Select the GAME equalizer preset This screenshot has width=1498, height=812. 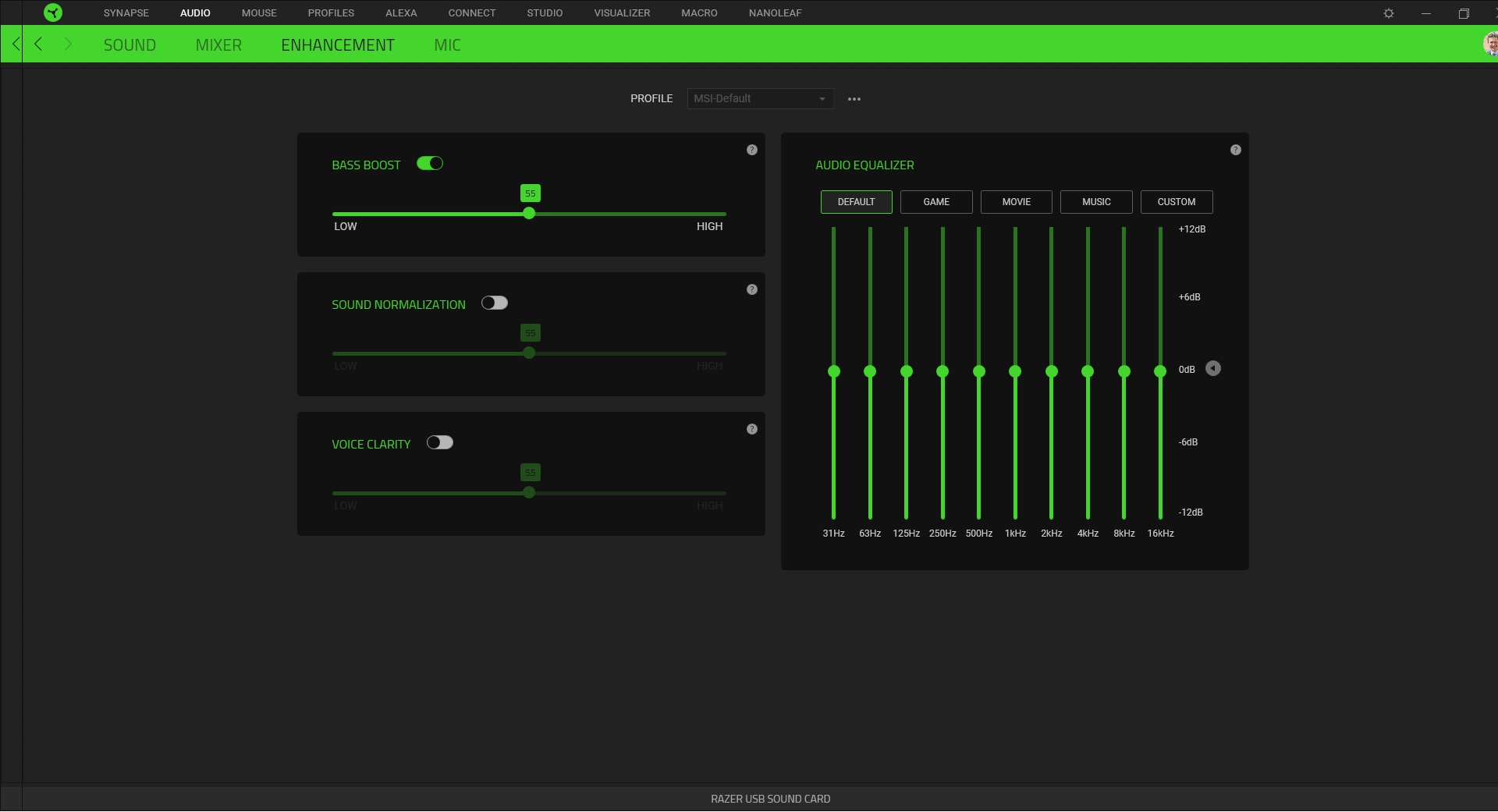[936, 202]
